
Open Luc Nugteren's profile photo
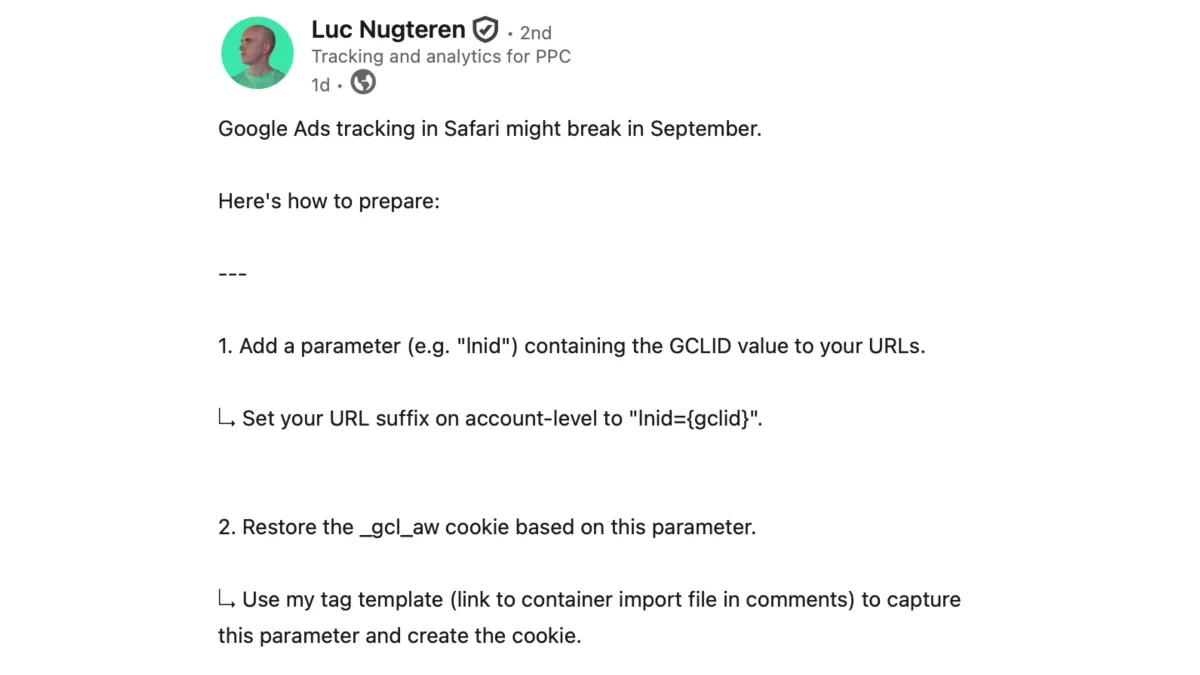tap(257, 52)
